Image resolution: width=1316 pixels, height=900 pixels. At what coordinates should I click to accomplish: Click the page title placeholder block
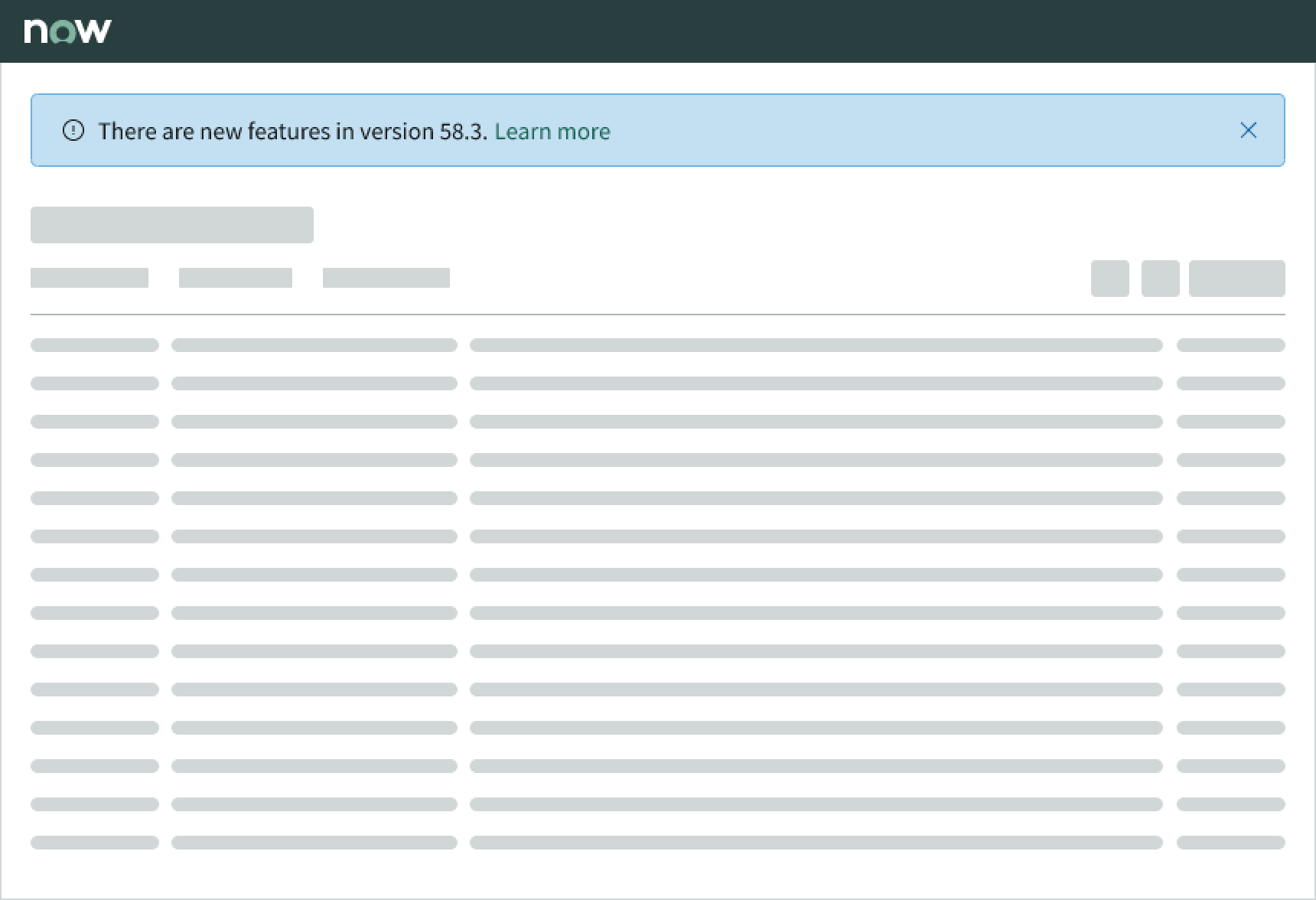tap(172, 225)
